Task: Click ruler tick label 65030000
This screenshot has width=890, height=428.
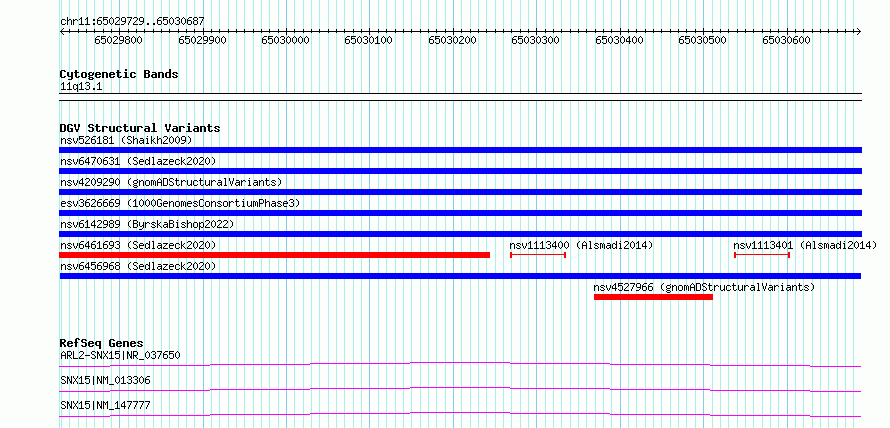Action: [x=286, y=40]
